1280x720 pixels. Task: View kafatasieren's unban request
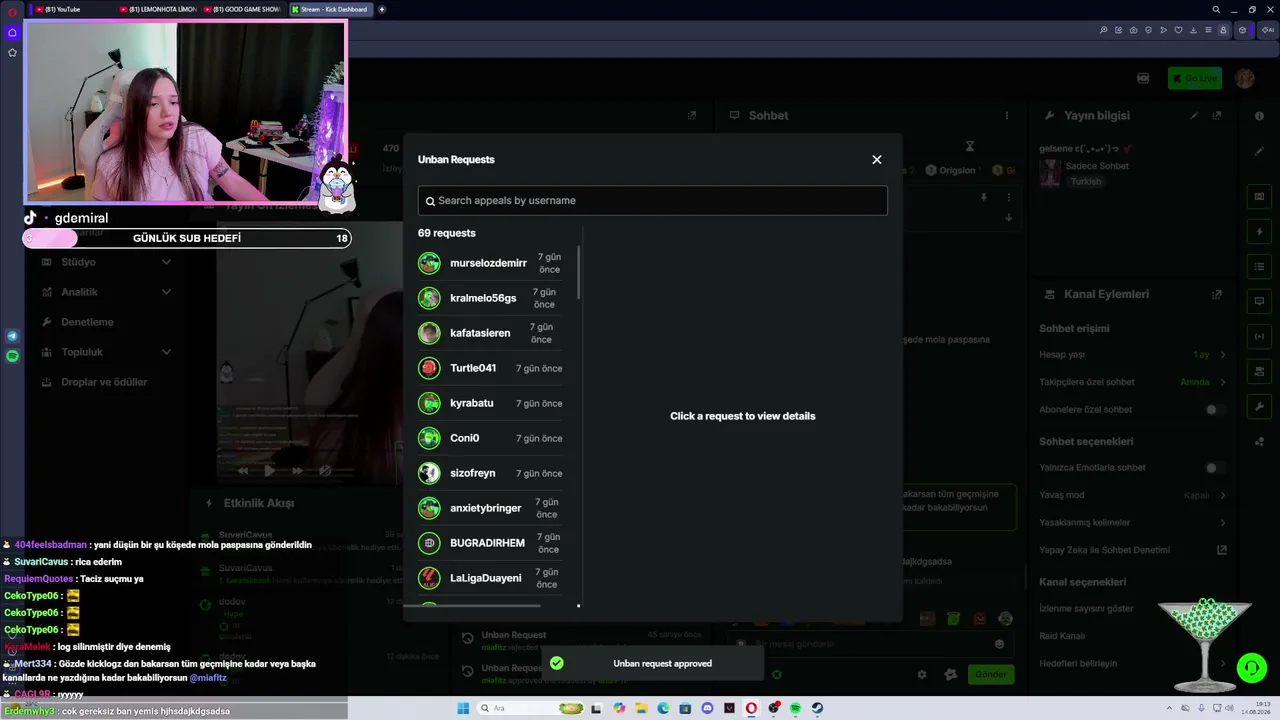490,333
